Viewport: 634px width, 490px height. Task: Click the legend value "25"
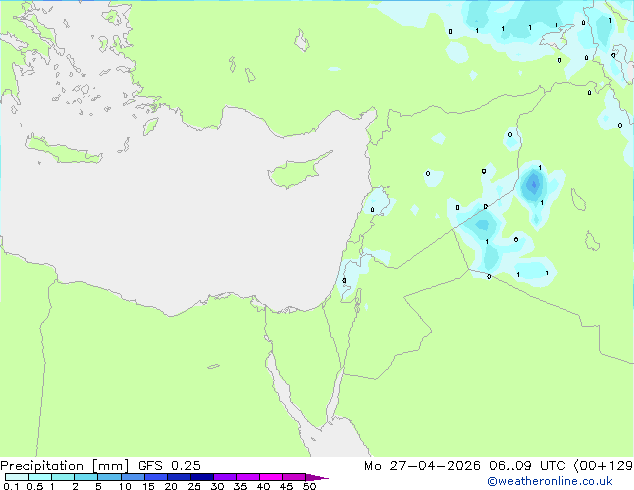coord(194,486)
